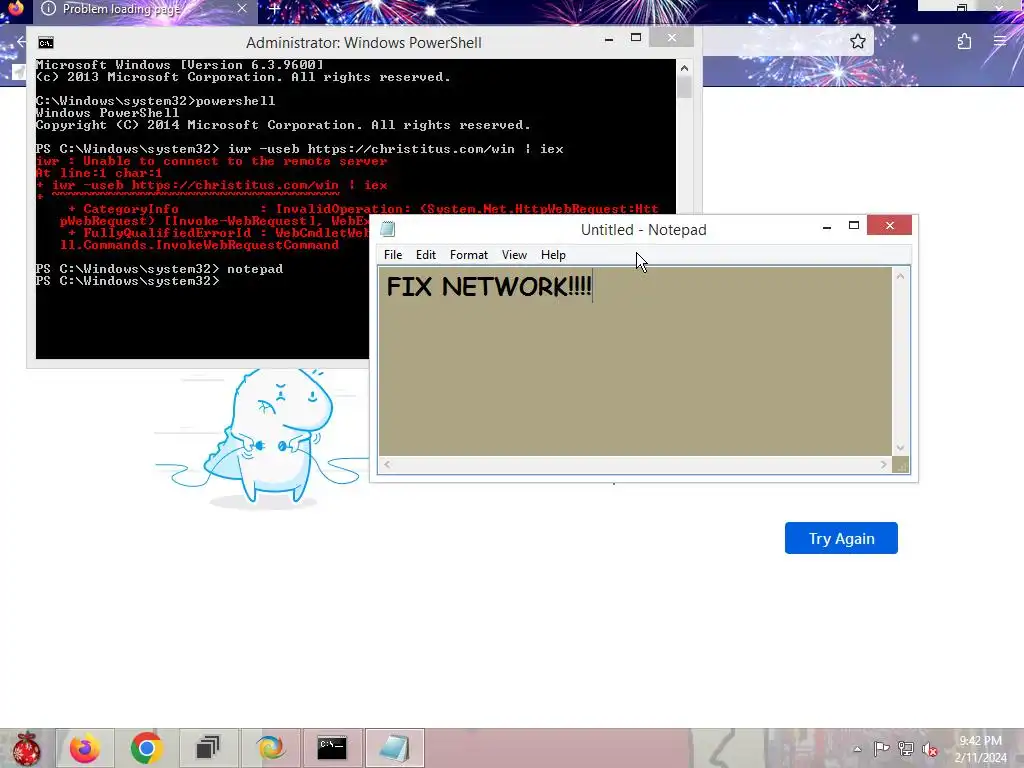Click Notepad title bar icon
This screenshot has height=768, width=1024.
point(388,229)
